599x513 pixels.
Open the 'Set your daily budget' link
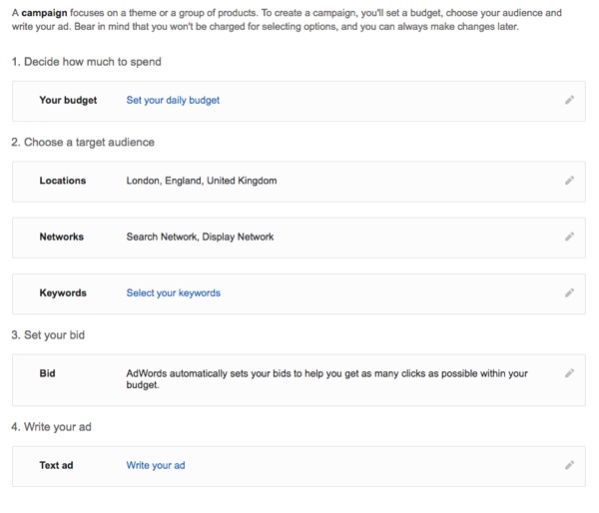[173, 100]
